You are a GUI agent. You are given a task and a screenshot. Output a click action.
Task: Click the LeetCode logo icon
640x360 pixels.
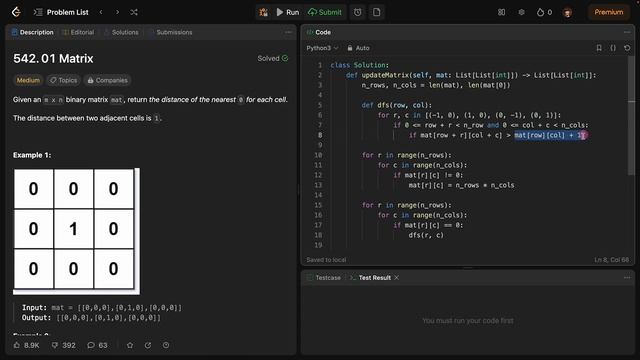click(16, 12)
